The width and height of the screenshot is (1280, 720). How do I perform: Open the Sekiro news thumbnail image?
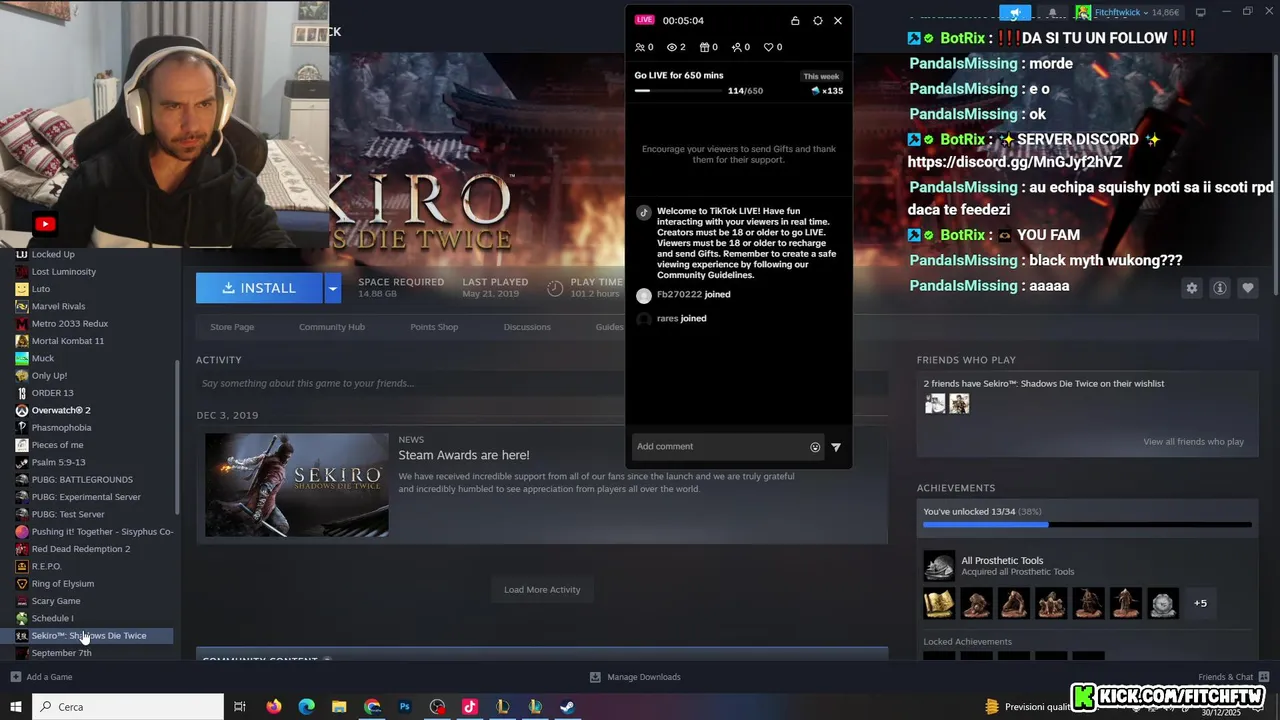coord(297,485)
